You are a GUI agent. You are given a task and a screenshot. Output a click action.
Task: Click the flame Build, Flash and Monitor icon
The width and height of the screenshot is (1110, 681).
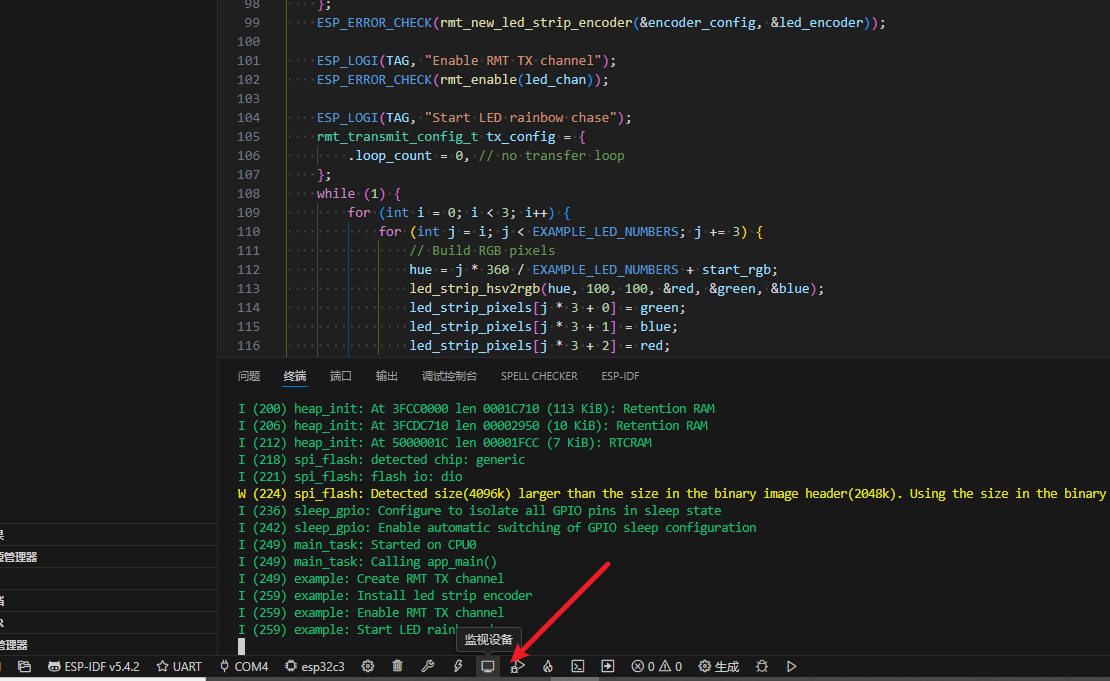click(x=548, y=666)
